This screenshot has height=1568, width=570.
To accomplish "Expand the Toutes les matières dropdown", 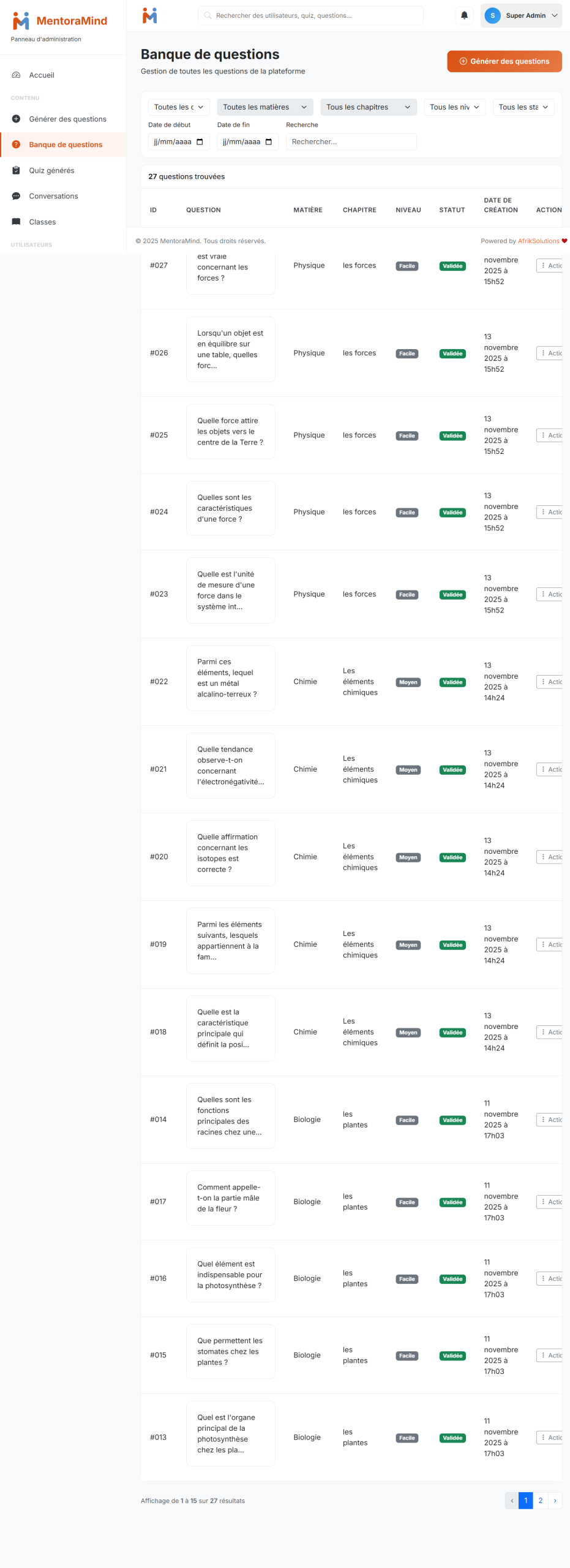I will coord(264,107).
